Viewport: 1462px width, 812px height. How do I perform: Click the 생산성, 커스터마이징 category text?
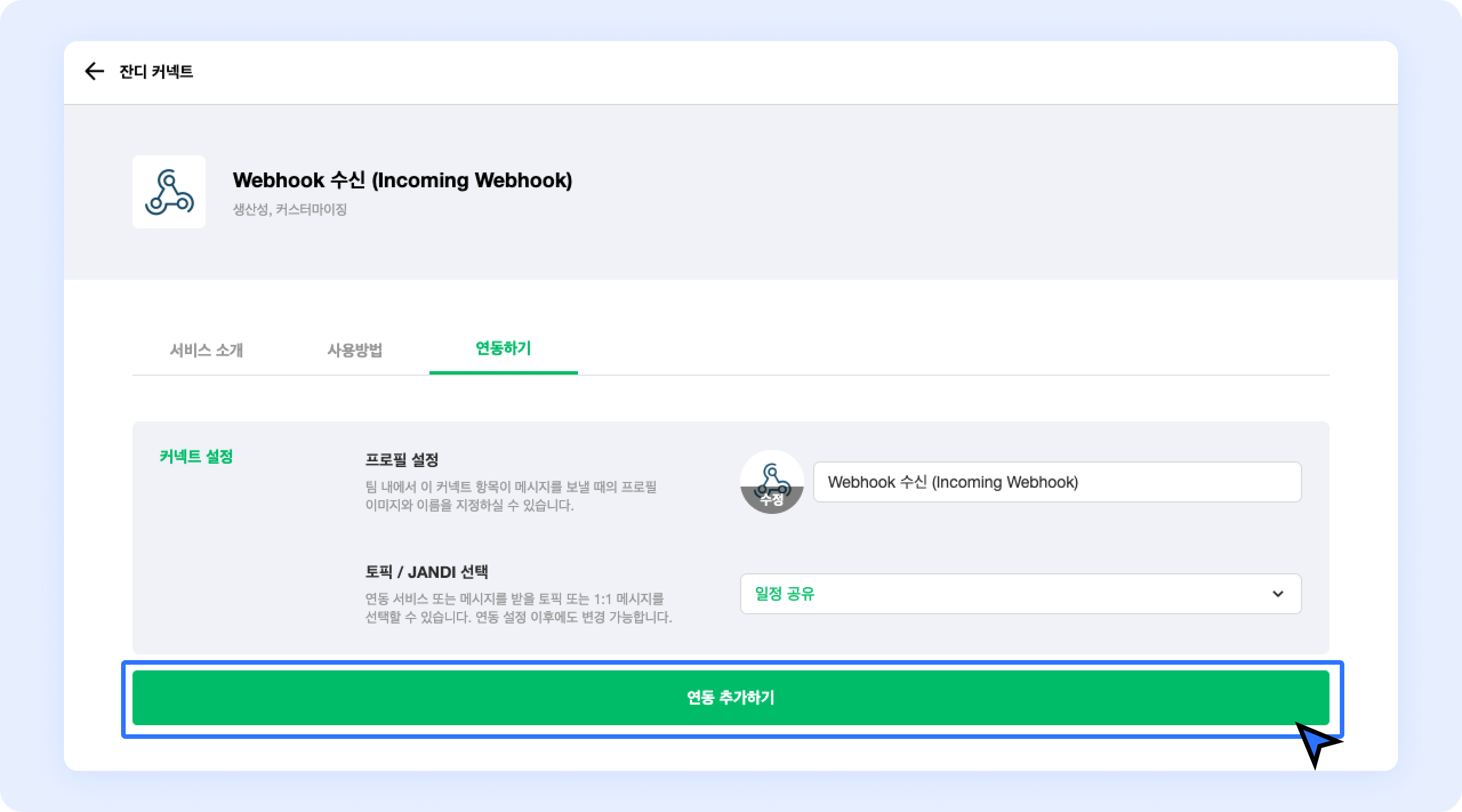pos(290,210)
